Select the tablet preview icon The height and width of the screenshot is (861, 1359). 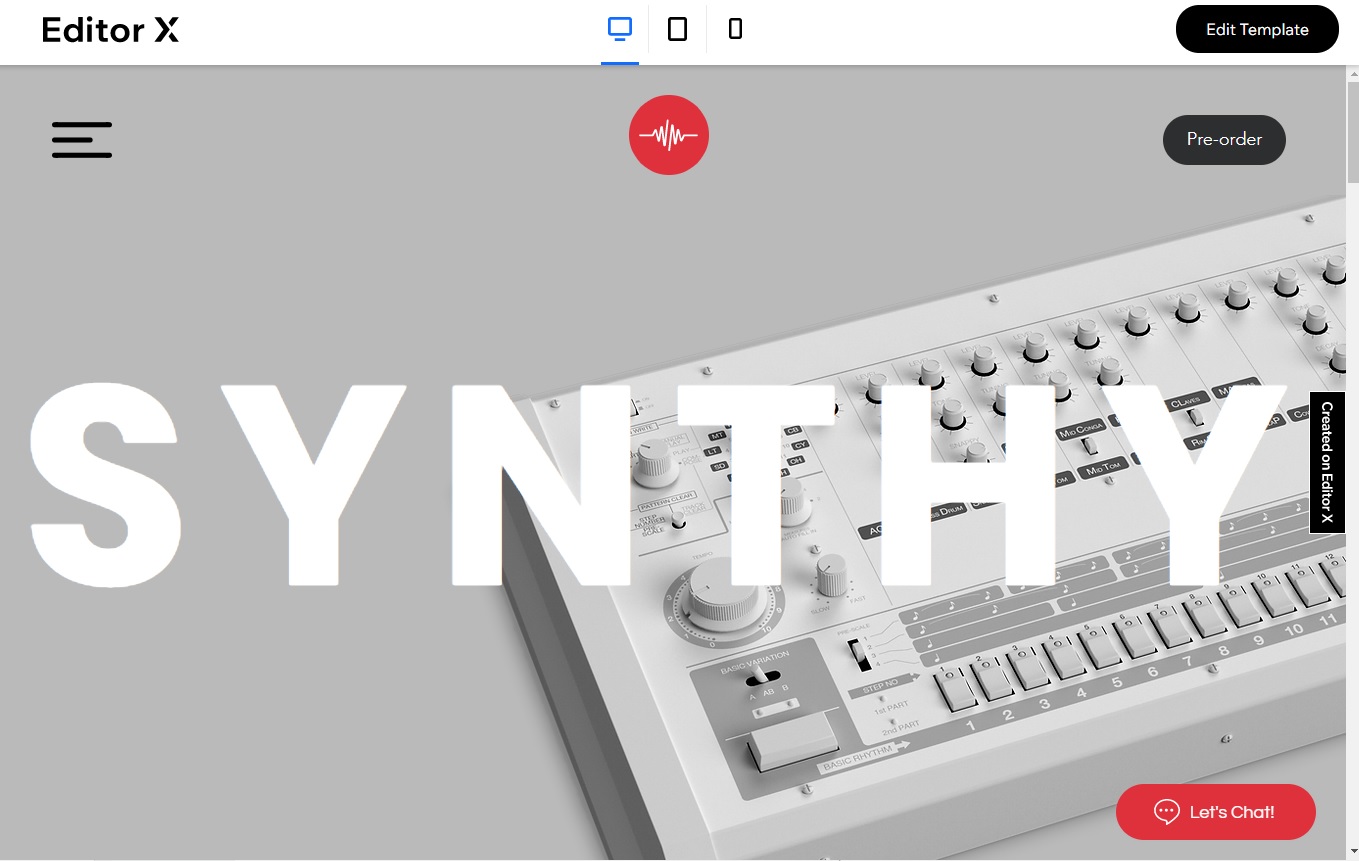[x=677, y=29]
